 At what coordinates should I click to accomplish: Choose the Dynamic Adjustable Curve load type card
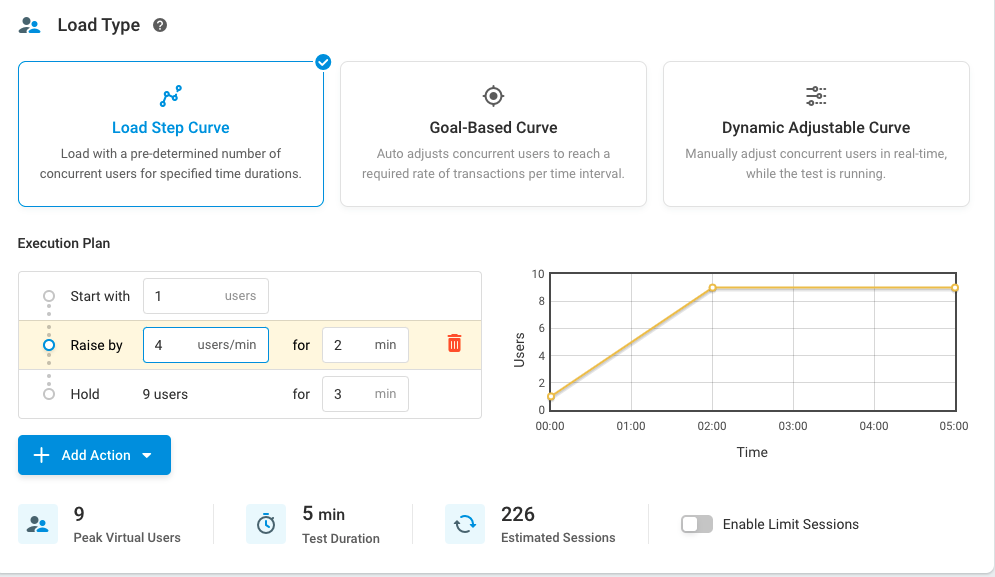tap(816, 134)
